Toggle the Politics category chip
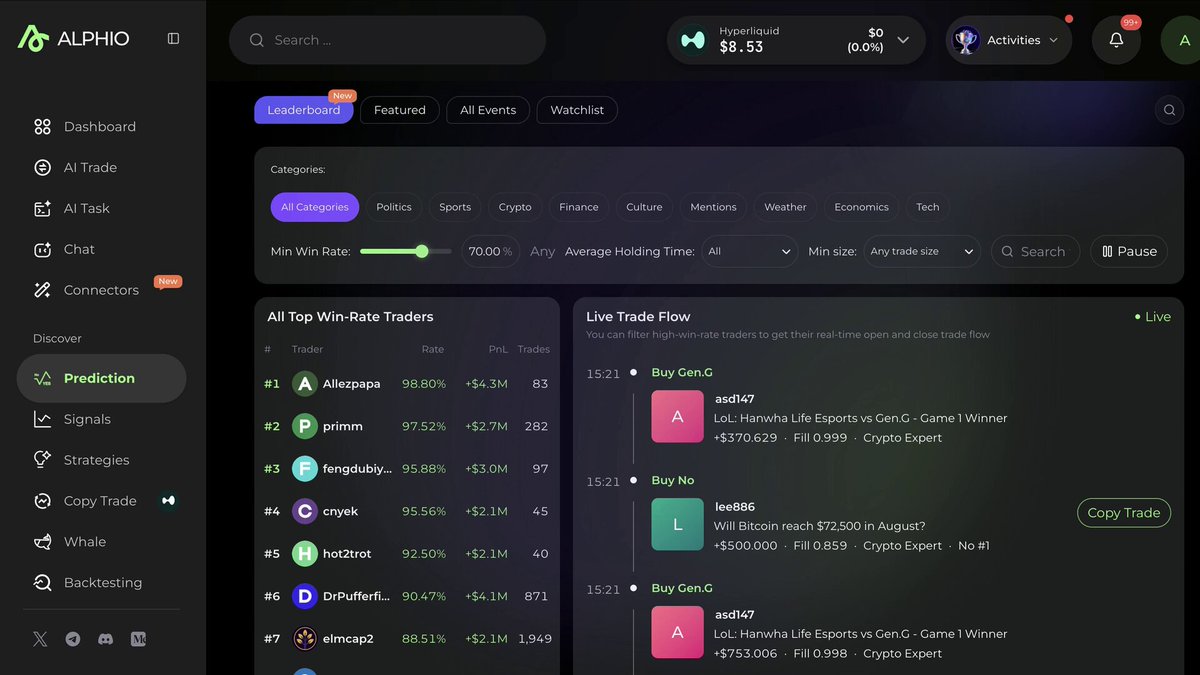The width and height of the screenshot is (1200, 675). pyautogui.click(x=394, y=207)
